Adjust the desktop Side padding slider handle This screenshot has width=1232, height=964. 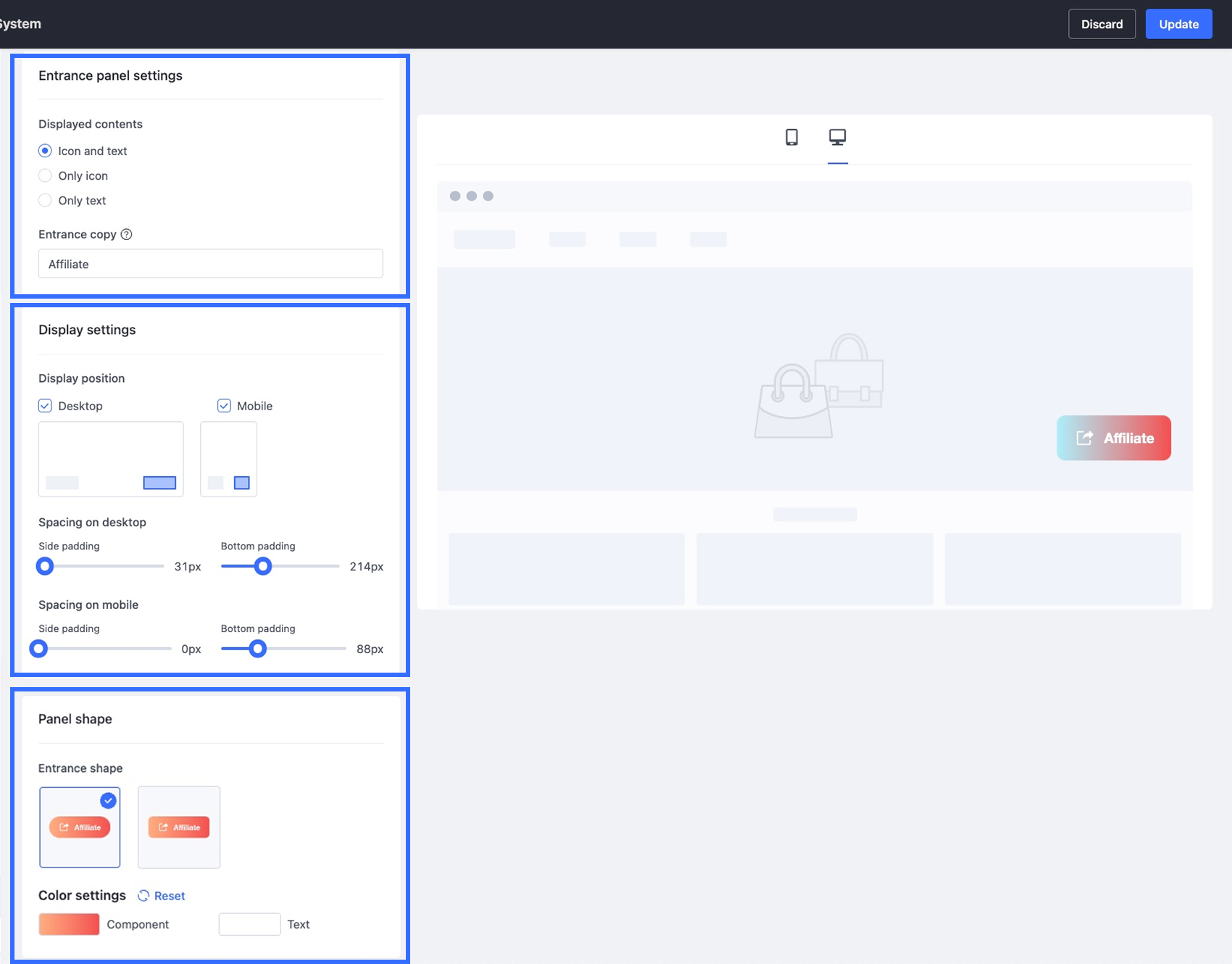click(45, 566)
